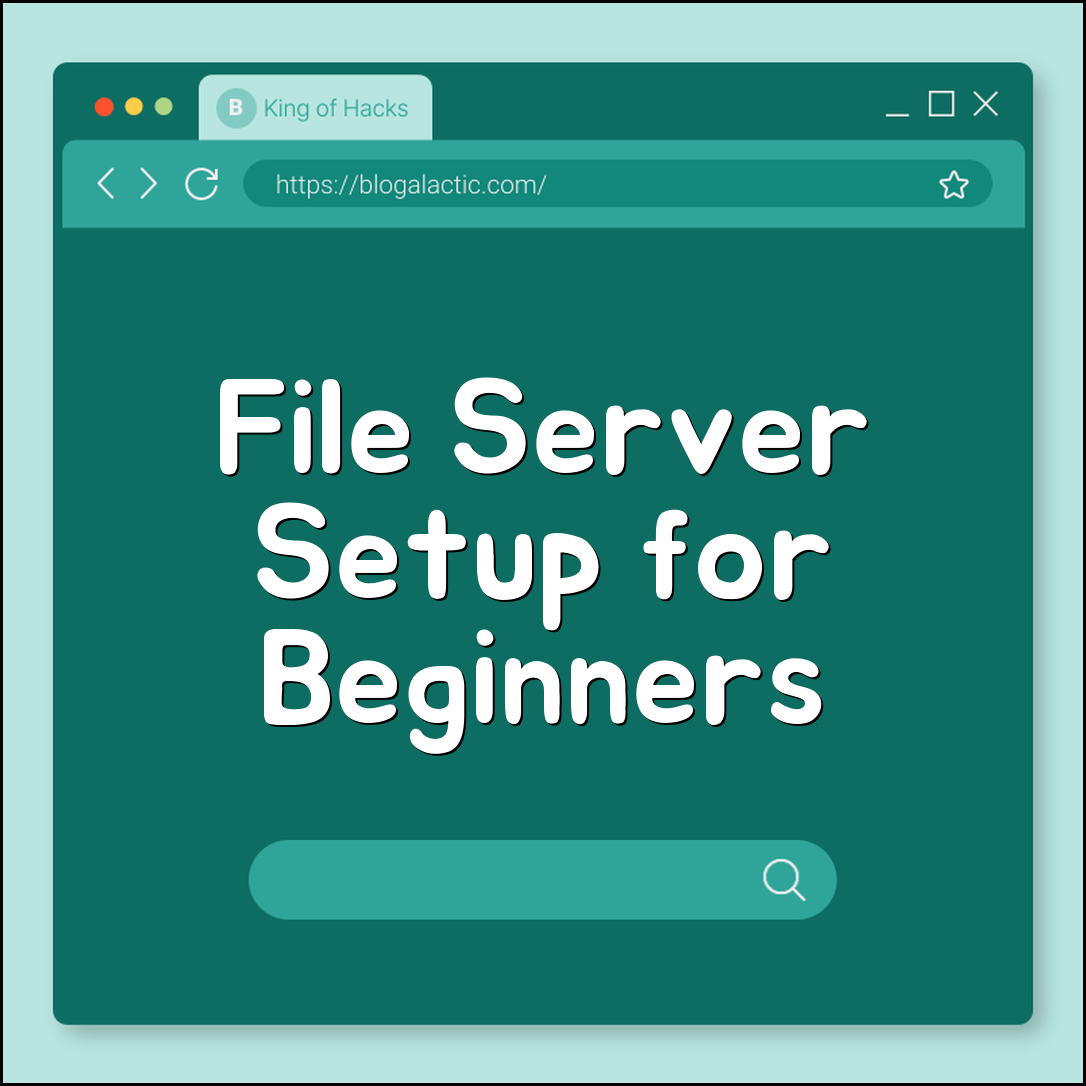Bookmark the page using the star toggle
Screen dimensions: 1086x1086
[954, 184]
